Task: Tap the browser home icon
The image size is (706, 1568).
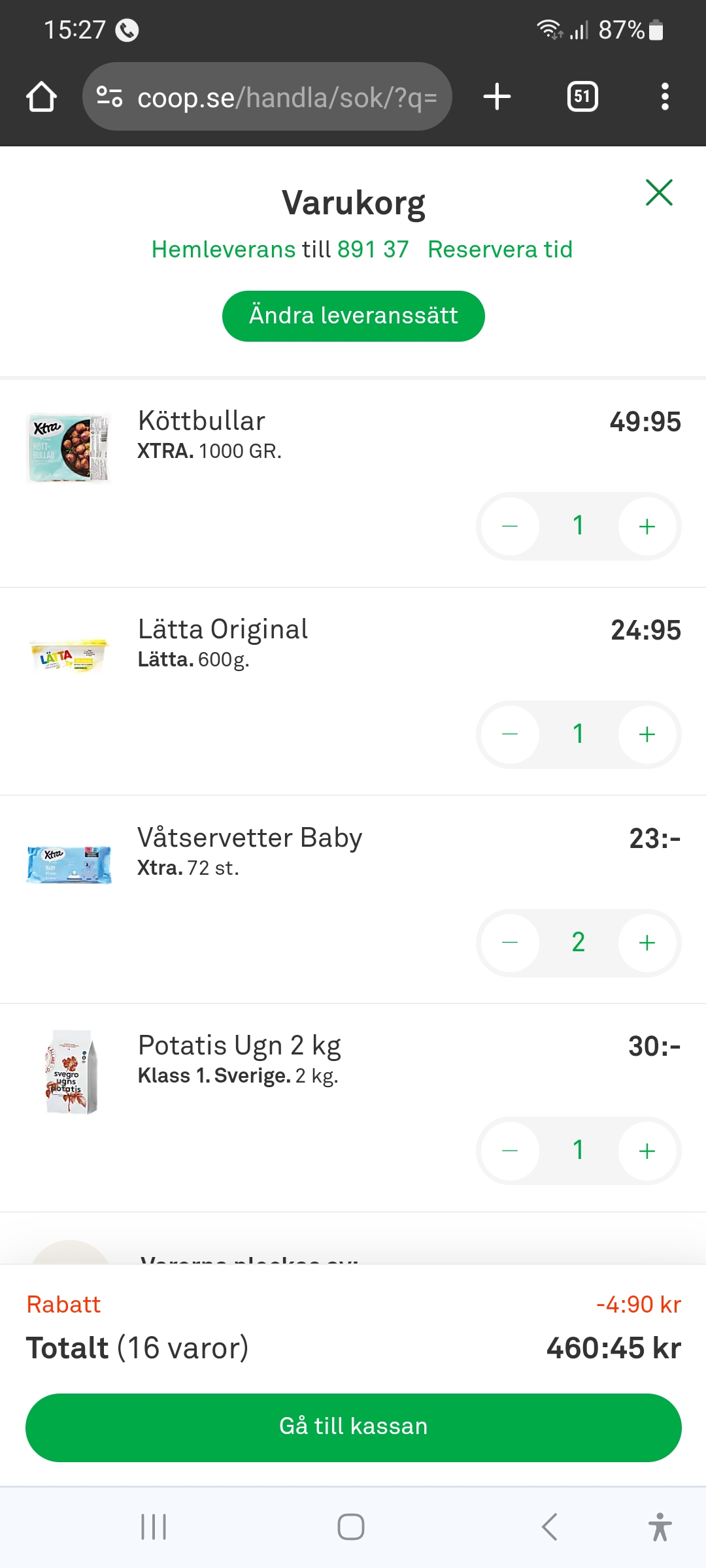Action: (x=41, y=97)
